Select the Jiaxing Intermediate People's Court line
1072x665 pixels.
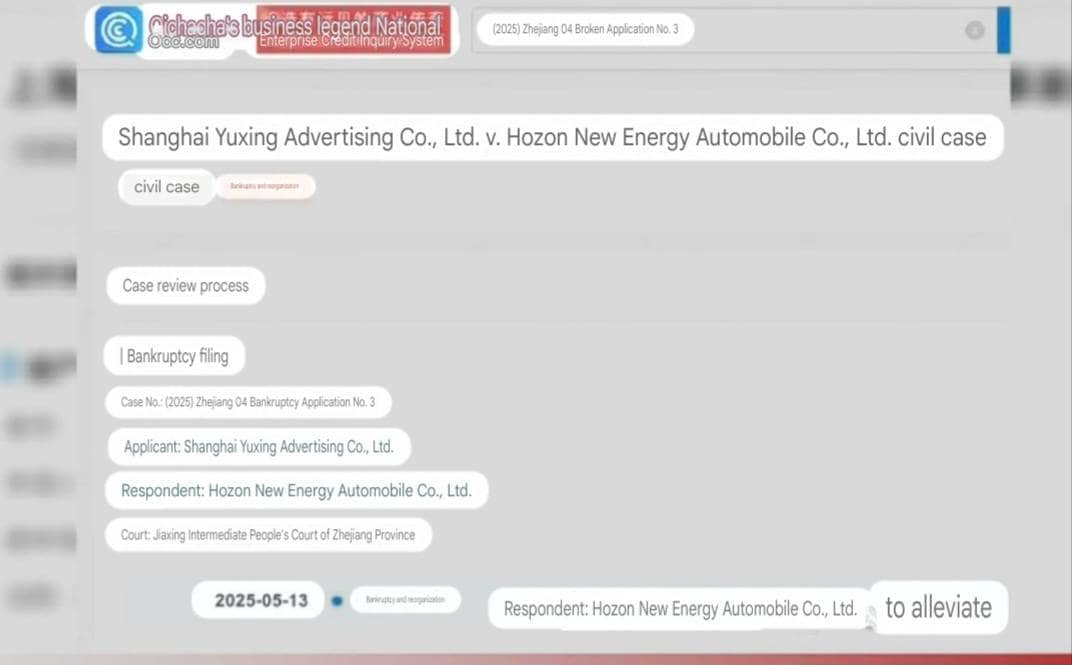coord(268,534)
